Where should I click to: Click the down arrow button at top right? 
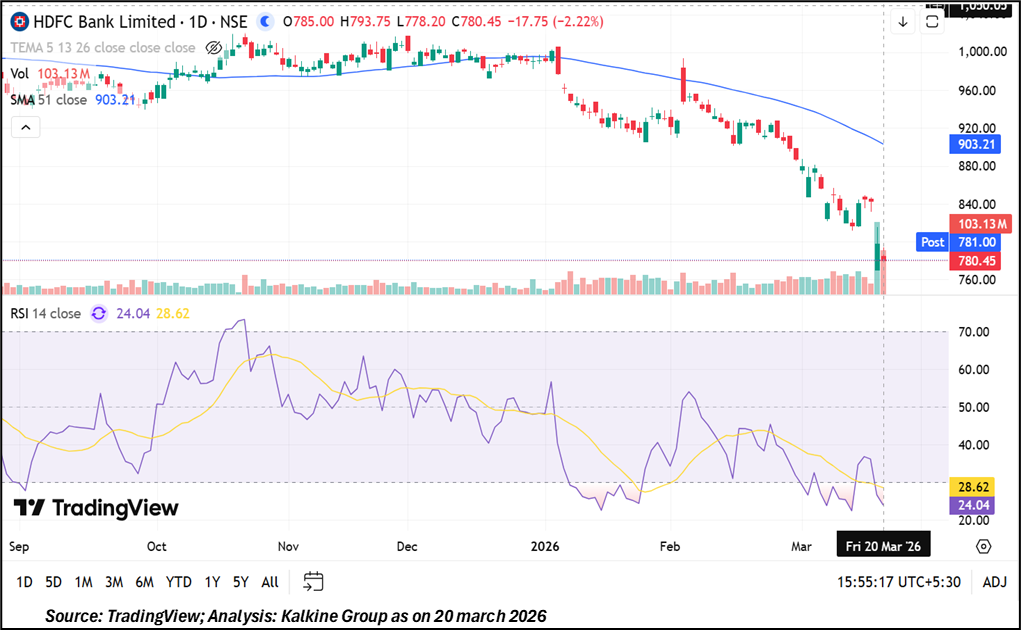[903, 22]
